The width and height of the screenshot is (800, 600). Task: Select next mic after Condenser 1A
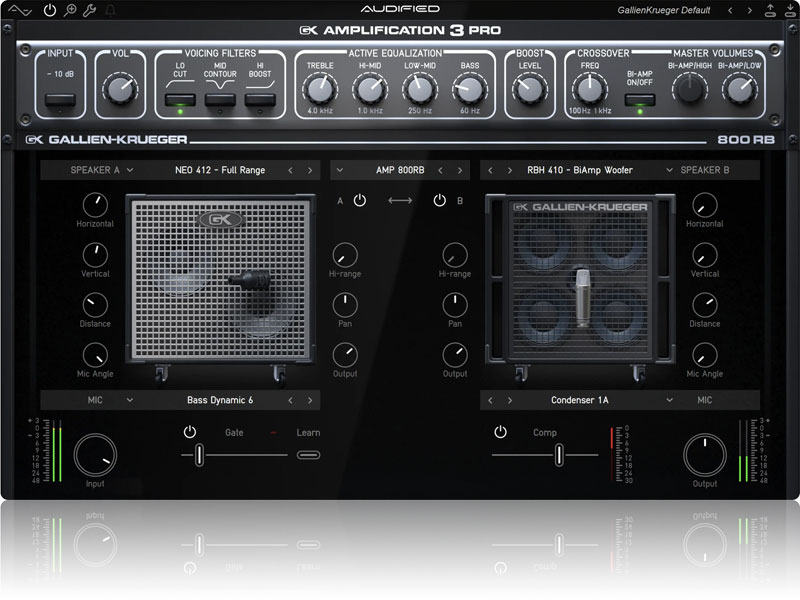tap(510, 400)
